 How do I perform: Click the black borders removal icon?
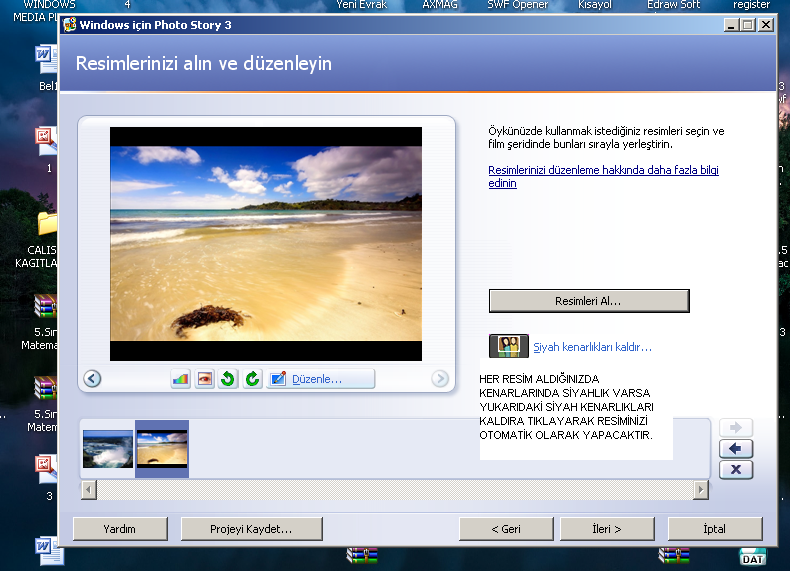point(508,346)
